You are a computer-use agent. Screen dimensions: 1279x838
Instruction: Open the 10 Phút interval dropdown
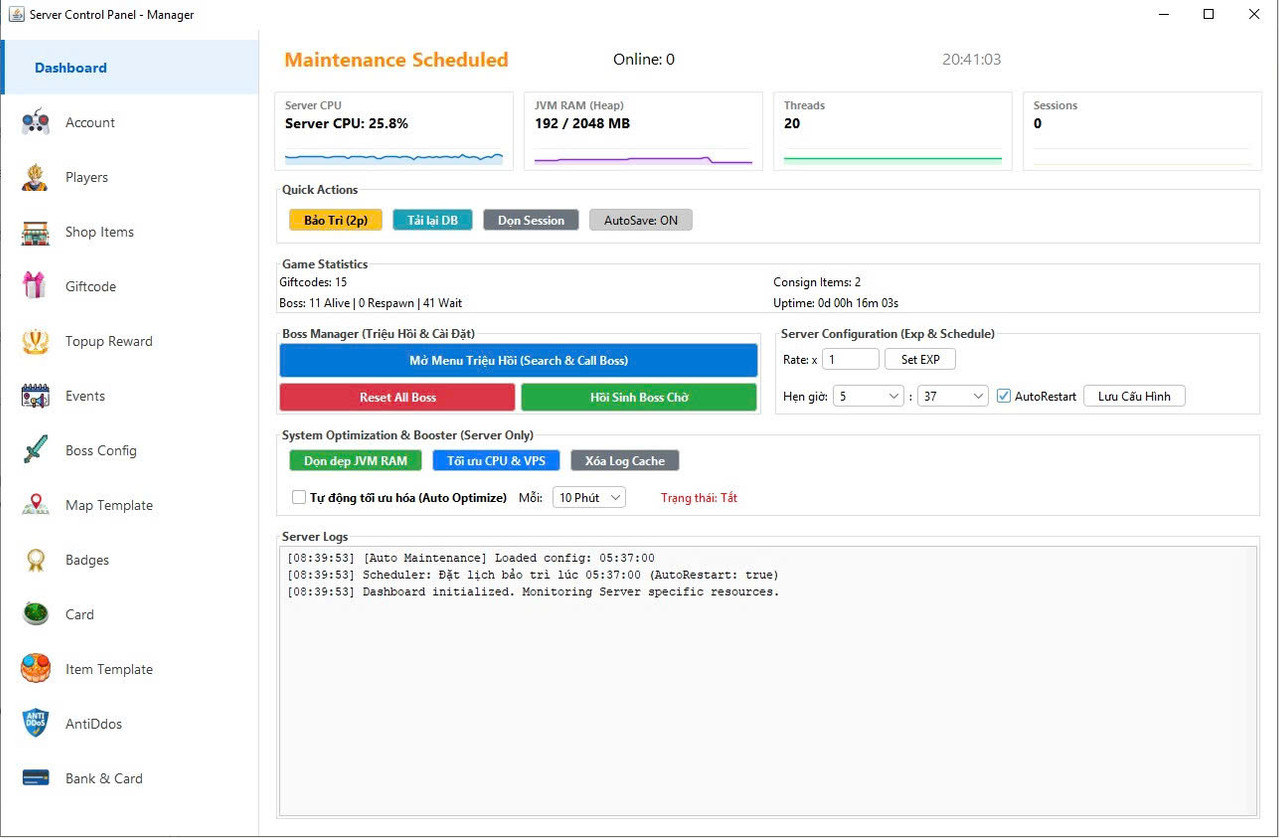[589, 497]
